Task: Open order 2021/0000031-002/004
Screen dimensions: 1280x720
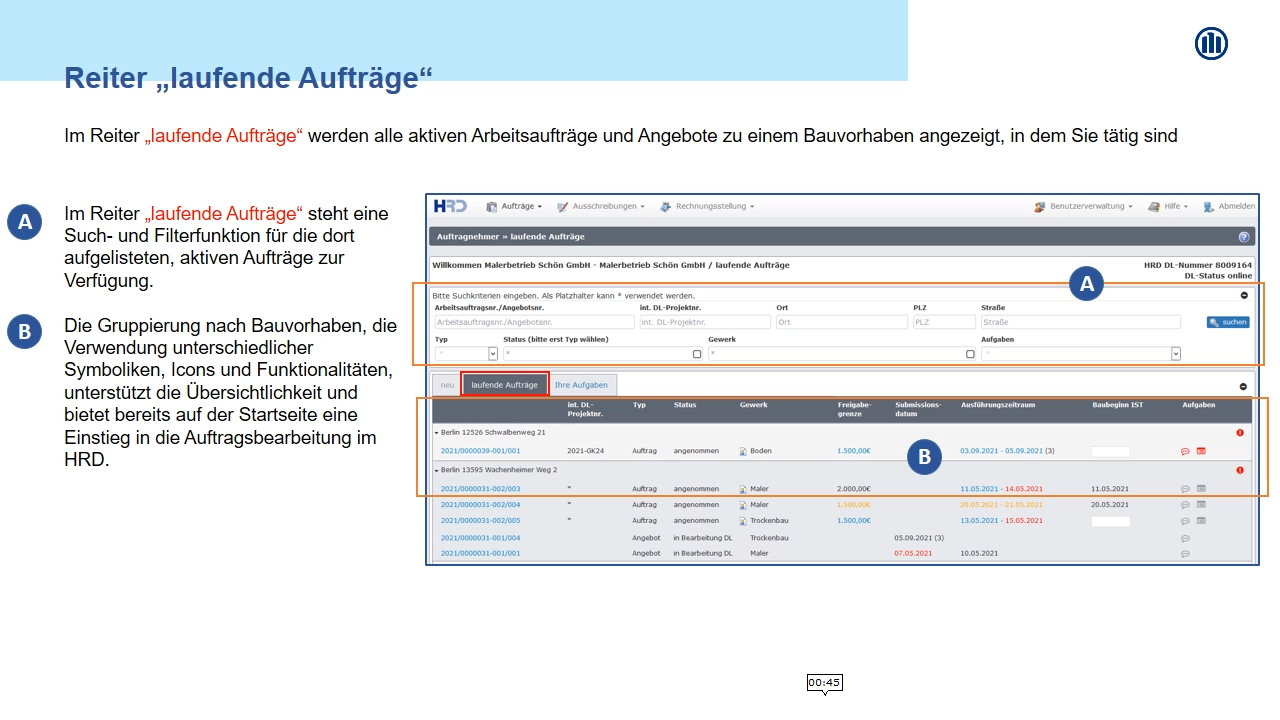Action: pos(480,505)
